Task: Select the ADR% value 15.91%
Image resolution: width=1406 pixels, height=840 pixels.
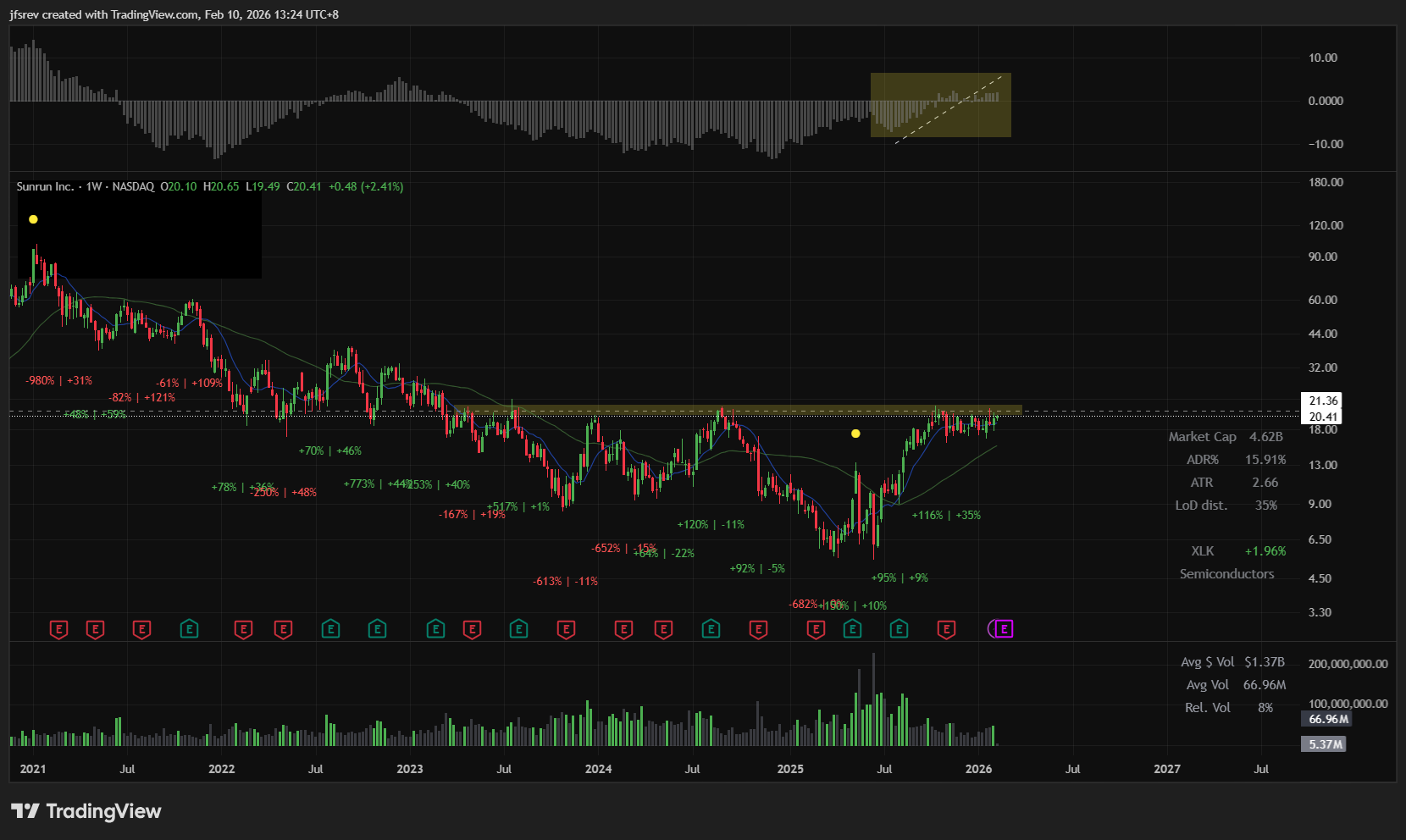Action: pyautogui.click(x=1265, y=460)
